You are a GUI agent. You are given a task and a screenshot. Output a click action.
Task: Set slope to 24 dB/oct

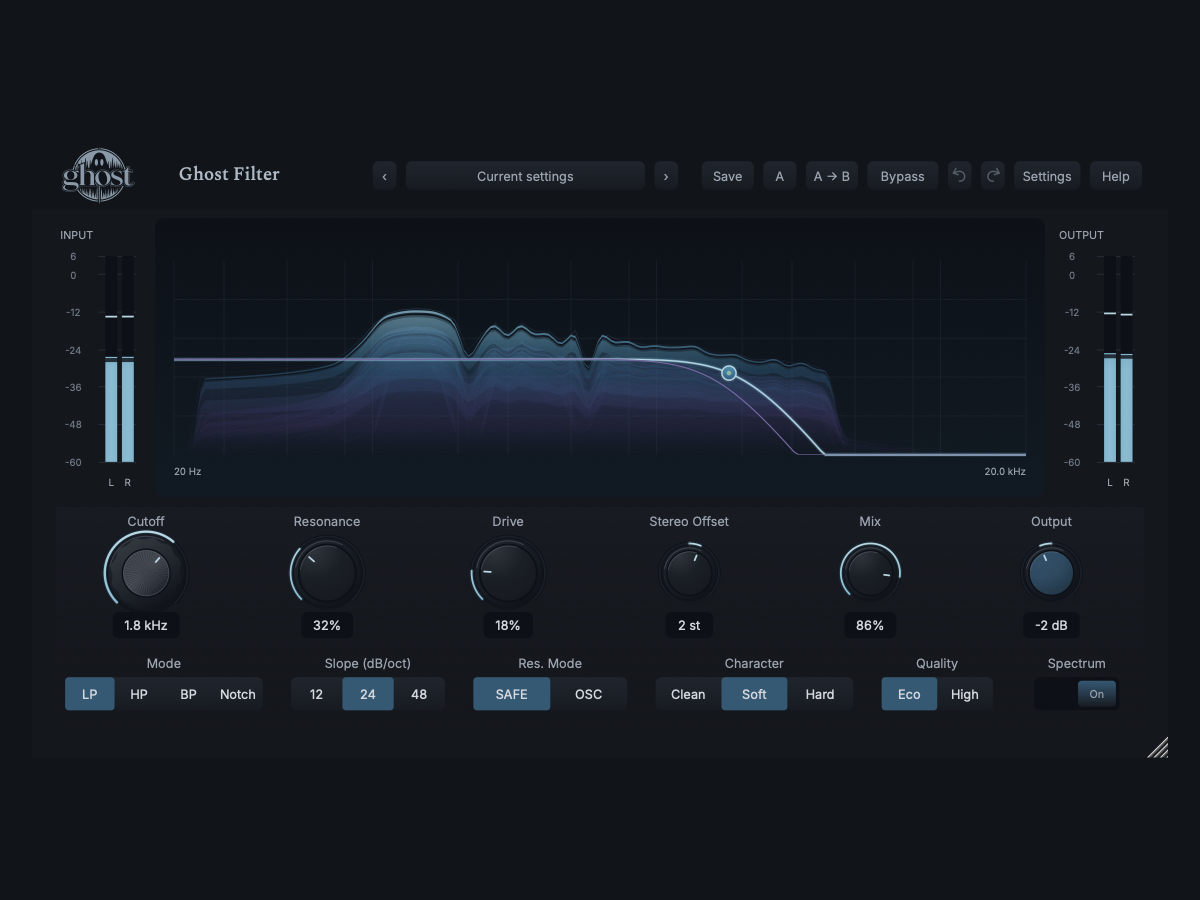(x=368, y=694)
